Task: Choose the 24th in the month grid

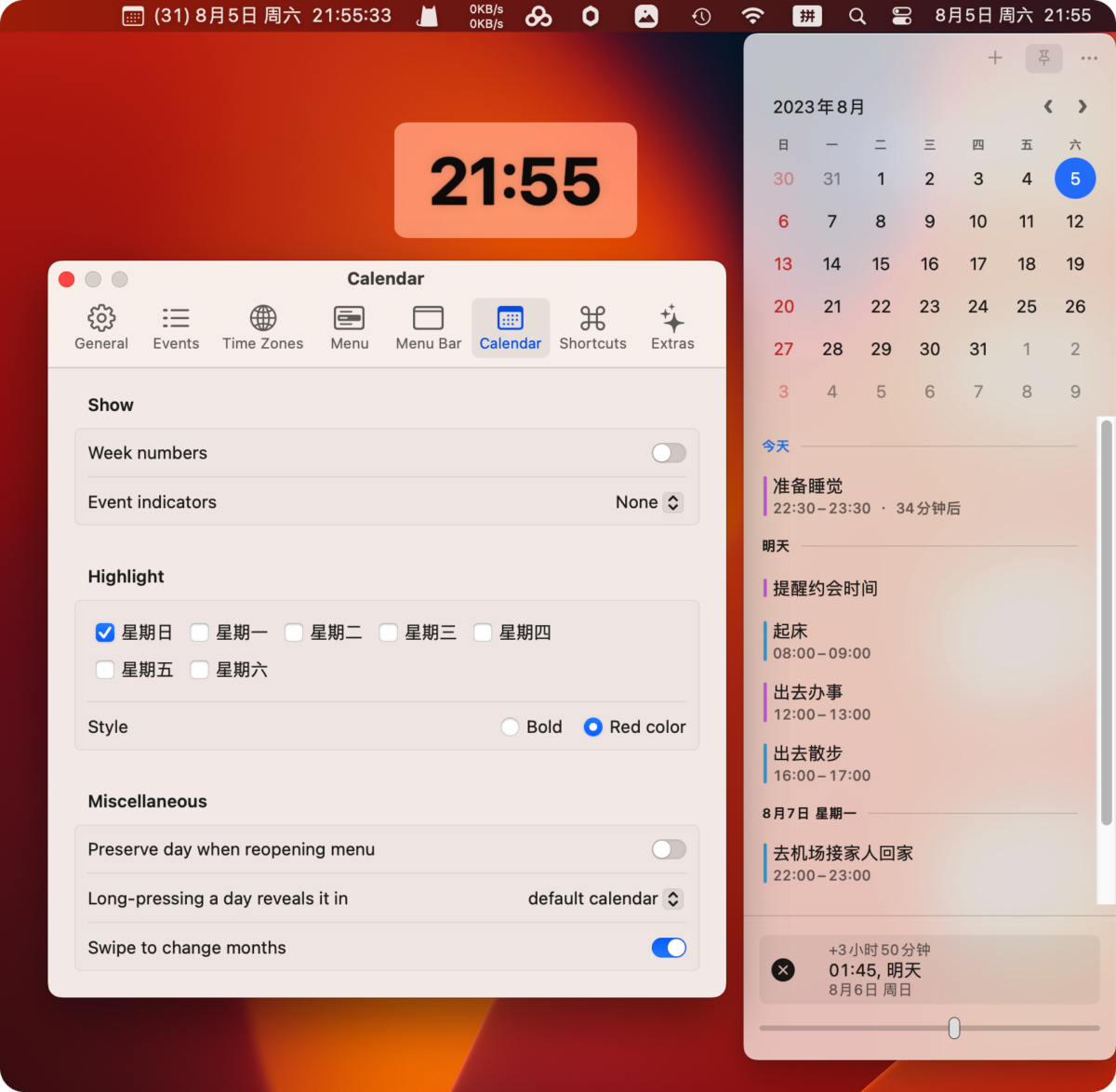Action: pos(978,307)
